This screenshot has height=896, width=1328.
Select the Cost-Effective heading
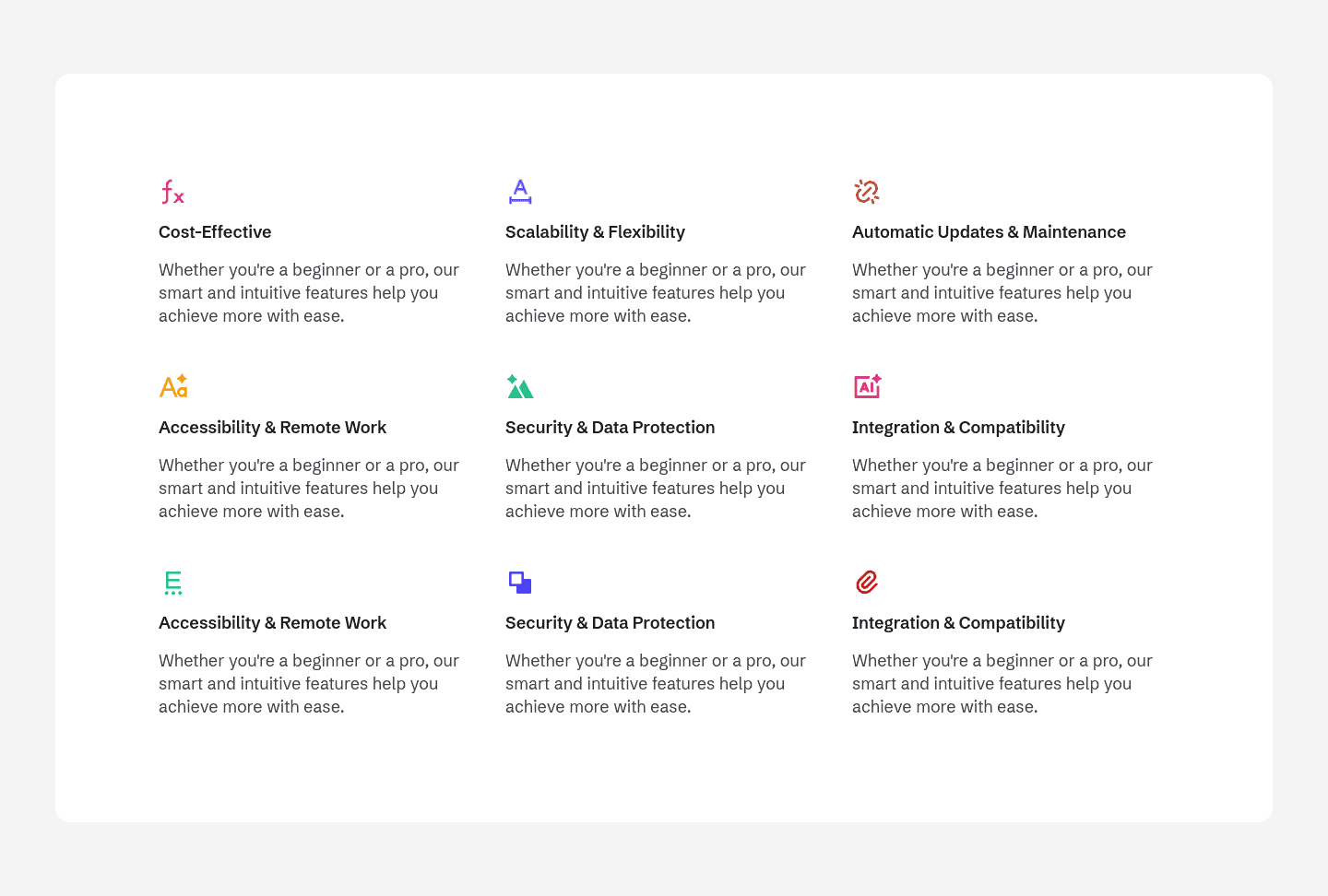[x=215, y=232]
